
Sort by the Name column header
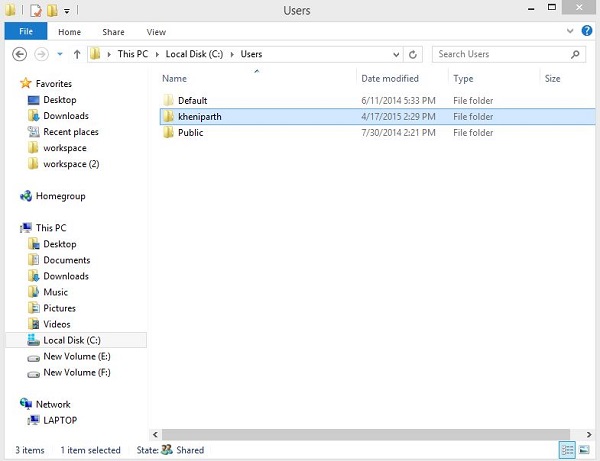pyautogui.click(x=174, y=78)
